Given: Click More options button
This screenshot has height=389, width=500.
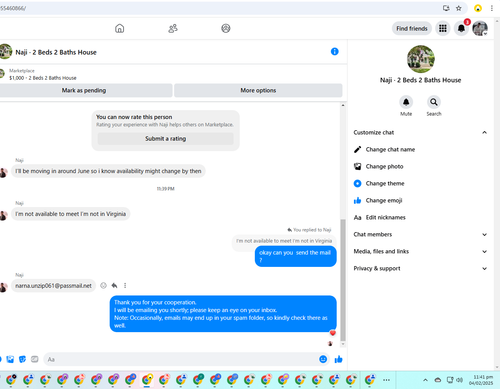Looking at the screenshot, I should 258,90.
